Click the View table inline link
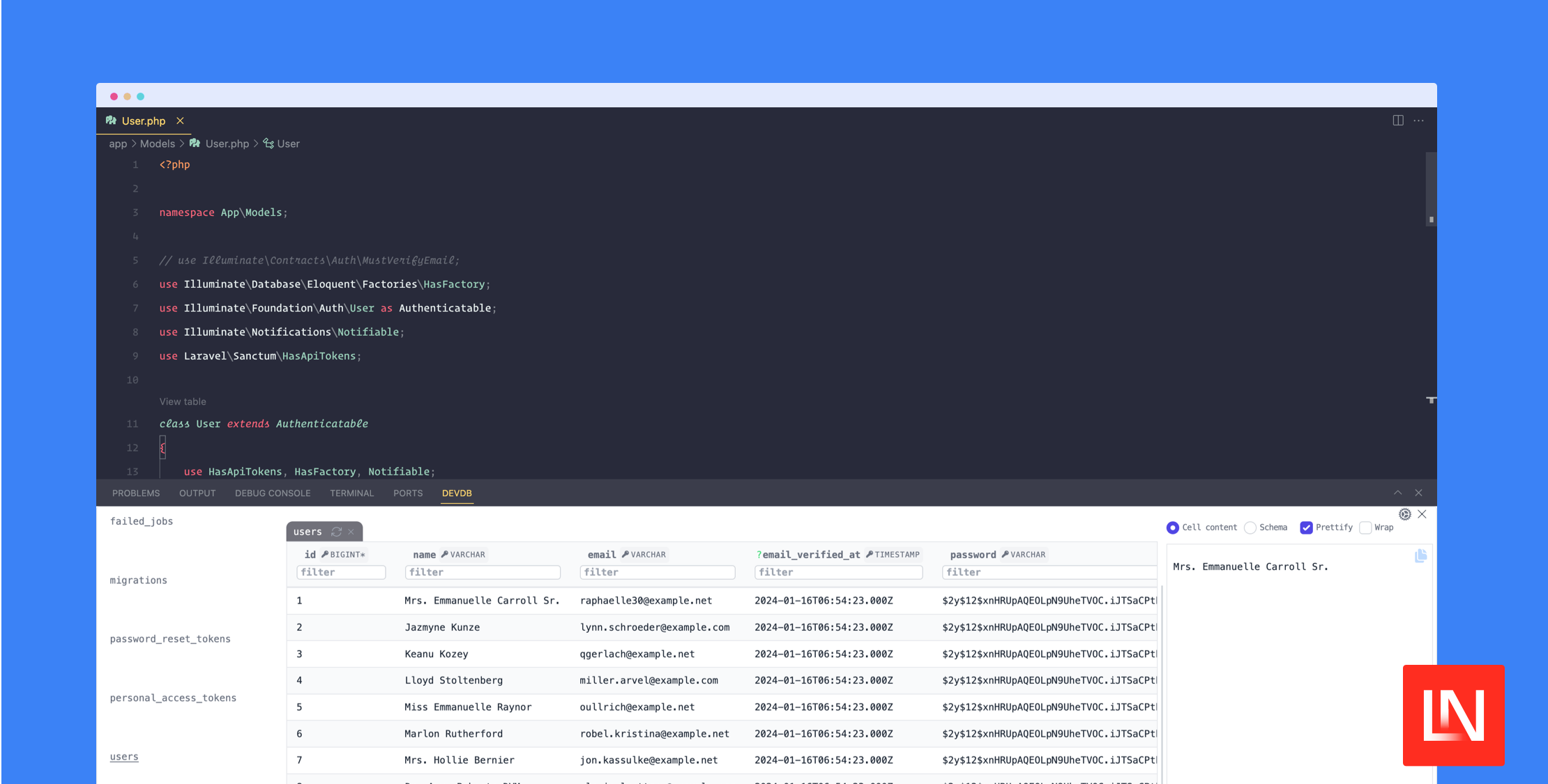The height and width of the screenshot is (784, 1548). point(182,401)
